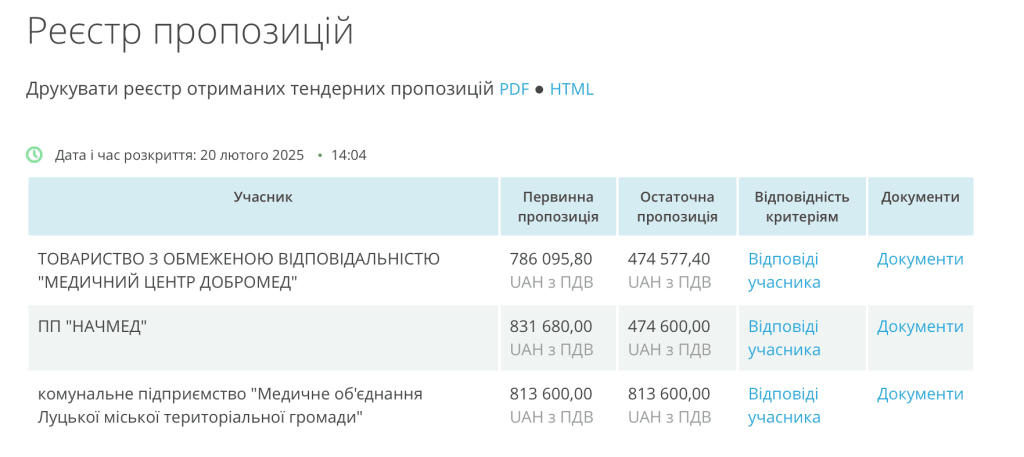Open "Відповіді учасника" for МЕДИЧНИЙ ЦЕНТР ДОБРОМЕД
This screenshot has width=1024, height=457.
(x=784, y=270)
